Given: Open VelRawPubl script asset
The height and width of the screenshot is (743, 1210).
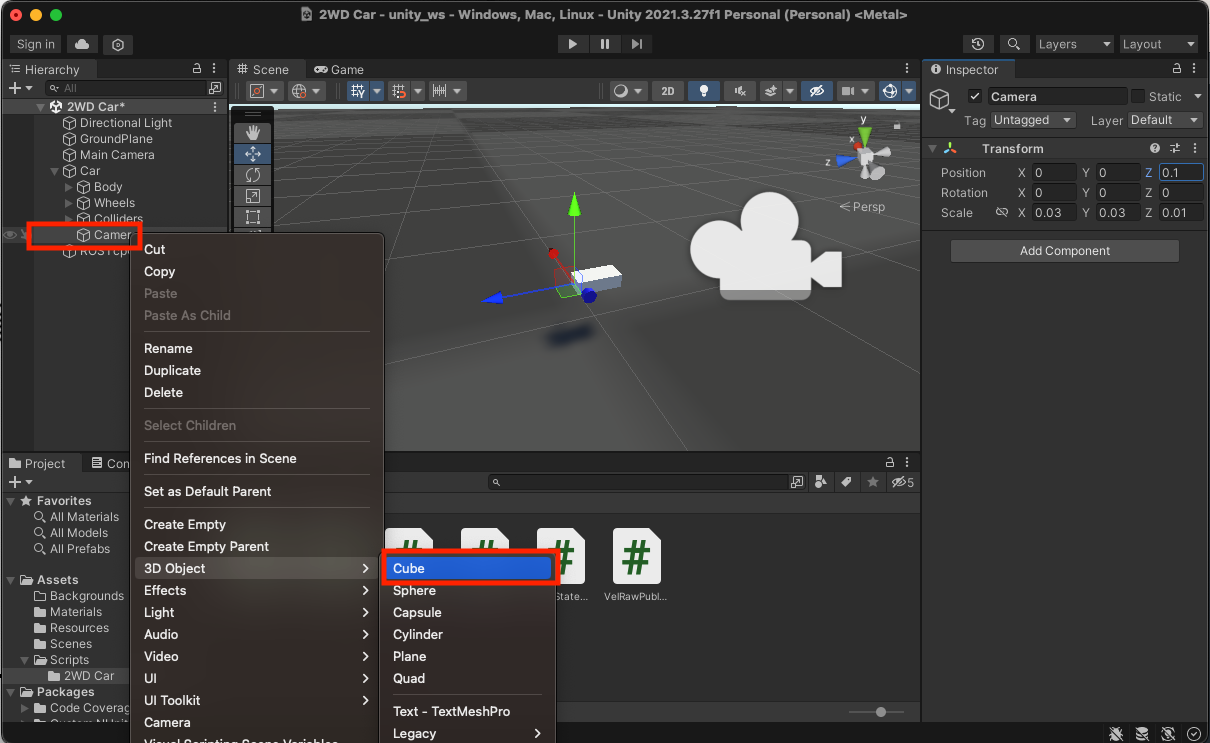Looking at the screenshot, I should [x=636, y=565].
